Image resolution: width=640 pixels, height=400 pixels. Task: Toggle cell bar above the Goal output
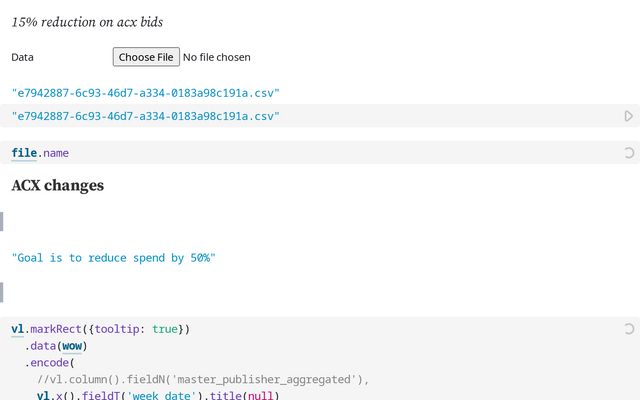tap(2, 221)
